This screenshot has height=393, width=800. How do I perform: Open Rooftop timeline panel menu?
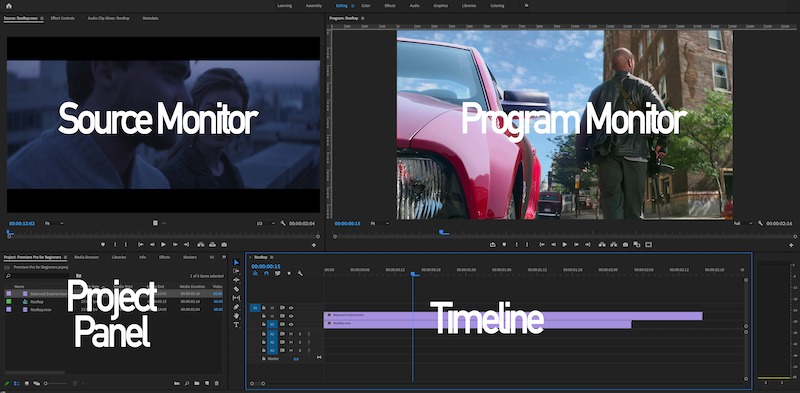[x=272, y=257]
